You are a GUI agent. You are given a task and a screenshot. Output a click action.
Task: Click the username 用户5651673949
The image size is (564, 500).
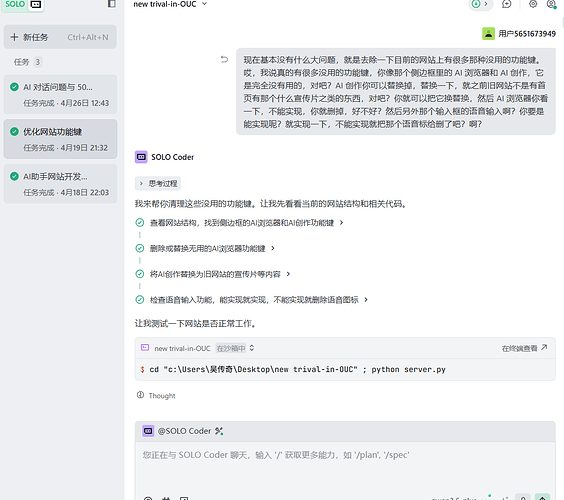pos(527,34)
